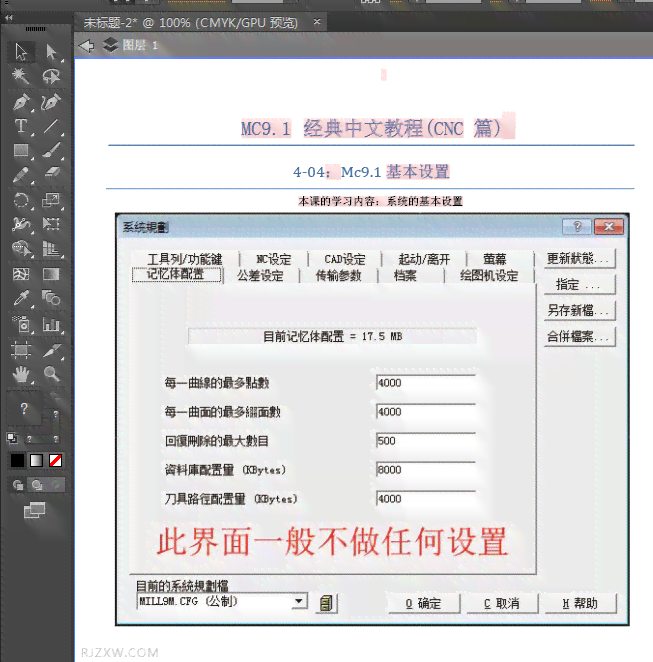Change Screen Mode button
The height and width of the screenshot is (662, 653).
coord(35,510)
